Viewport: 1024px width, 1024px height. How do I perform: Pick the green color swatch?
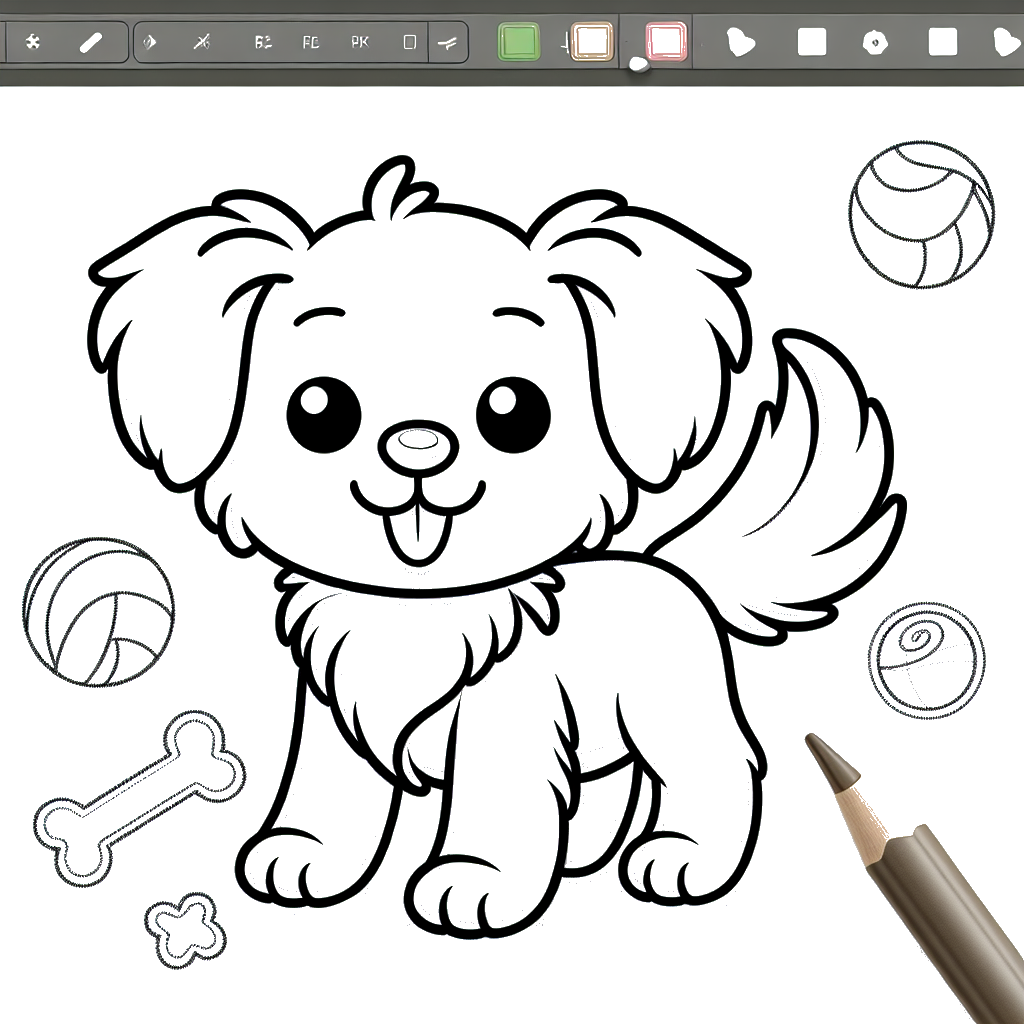pos(518,43)
